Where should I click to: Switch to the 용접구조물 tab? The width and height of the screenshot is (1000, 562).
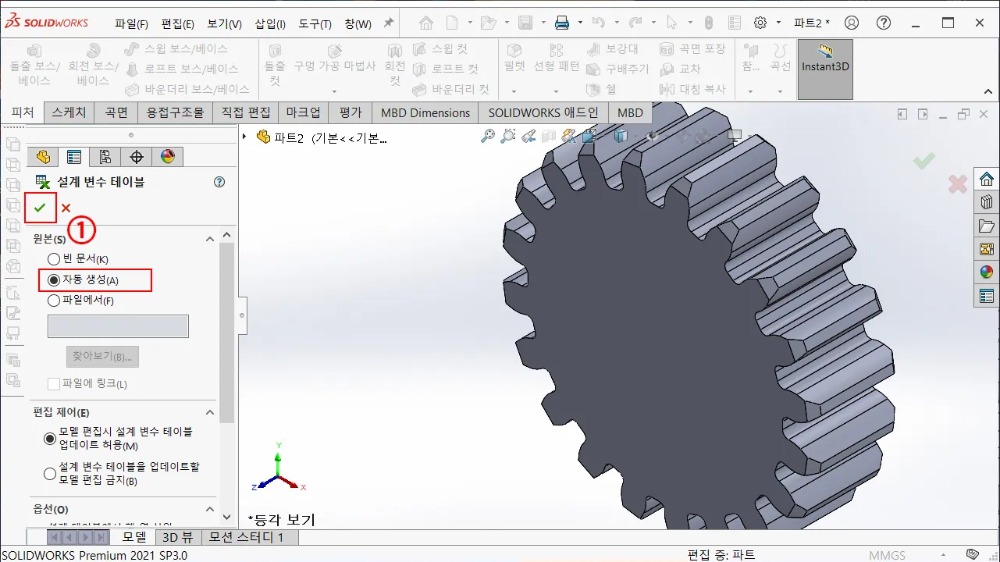175,112
